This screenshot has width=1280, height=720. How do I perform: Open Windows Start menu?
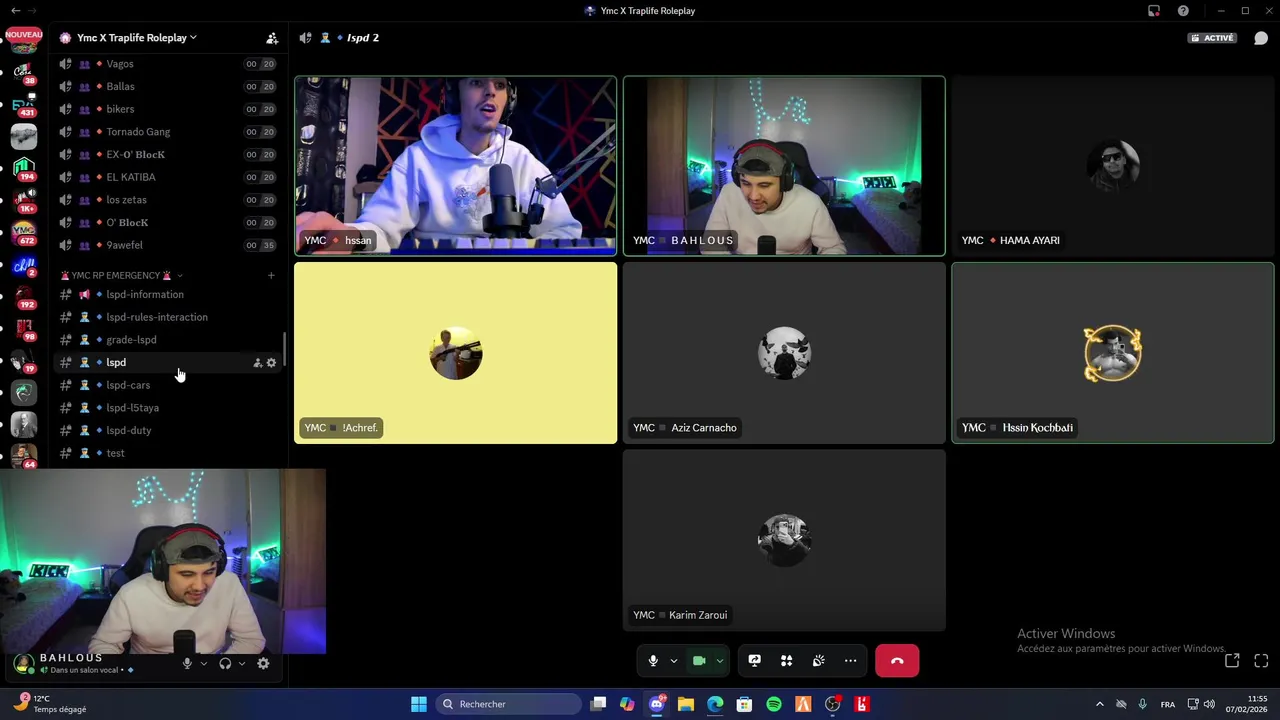pos(419,704)
